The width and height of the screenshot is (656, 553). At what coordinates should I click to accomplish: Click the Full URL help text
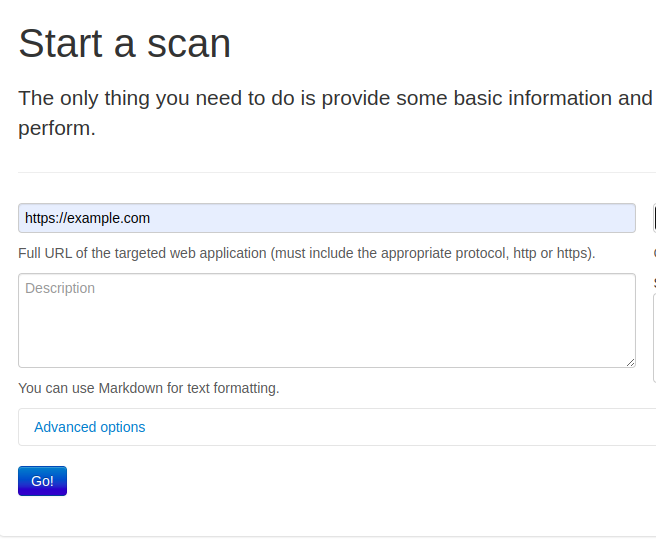(306, 253)
